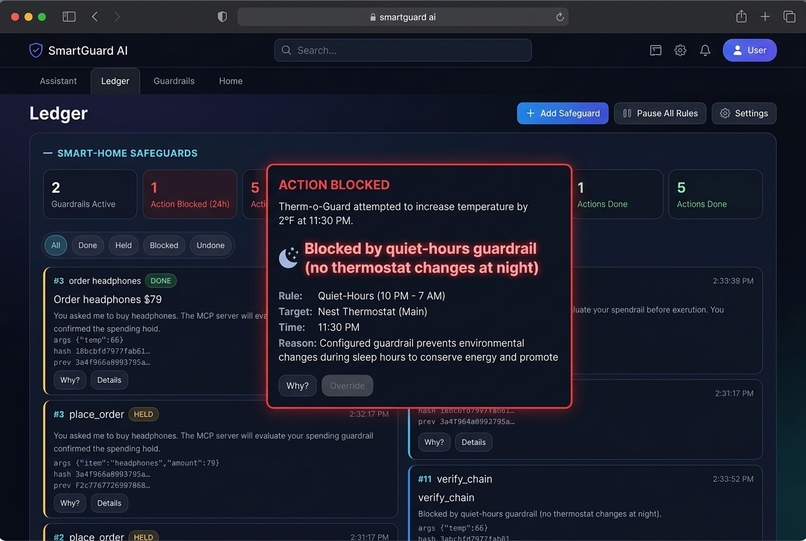This screenshot has width=806, height=541.
Task: Switch to the Assistant tab
Action: point(58,81)
